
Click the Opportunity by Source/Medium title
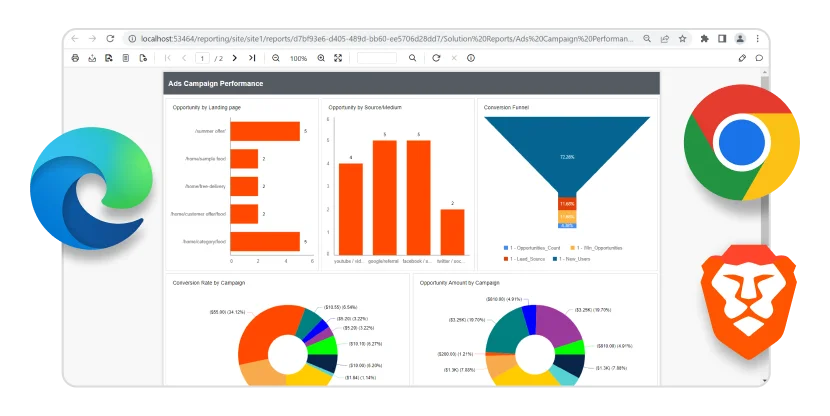365,107
